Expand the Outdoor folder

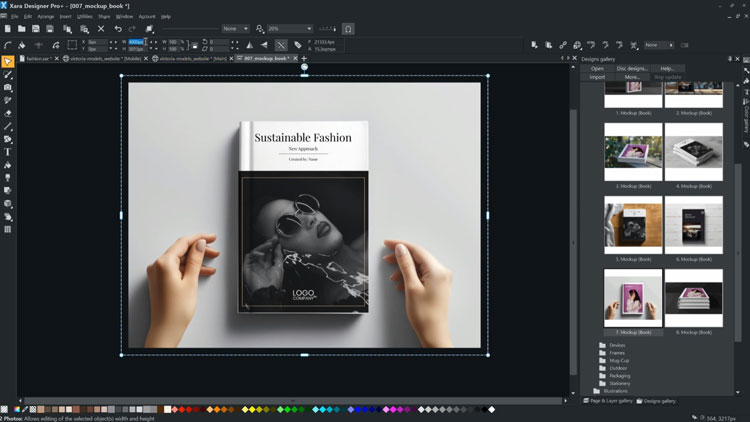click(x=613, y=368)
